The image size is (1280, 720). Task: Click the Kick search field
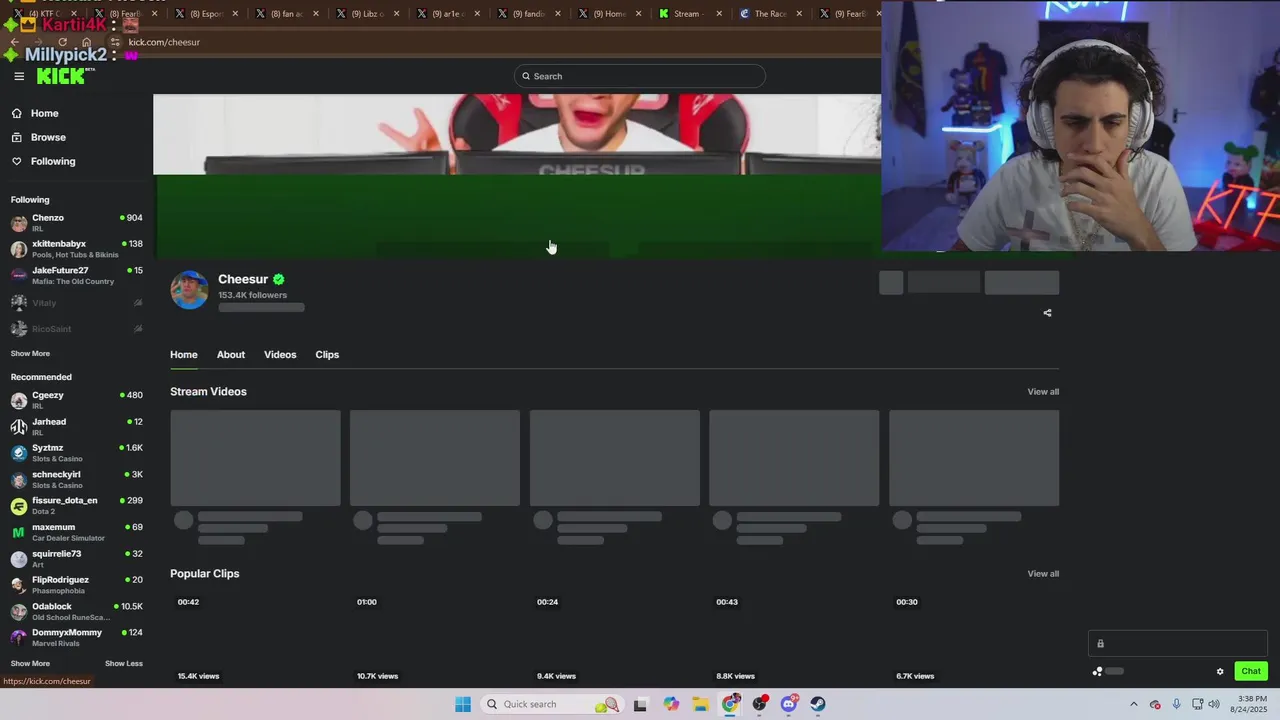(640, 76)
